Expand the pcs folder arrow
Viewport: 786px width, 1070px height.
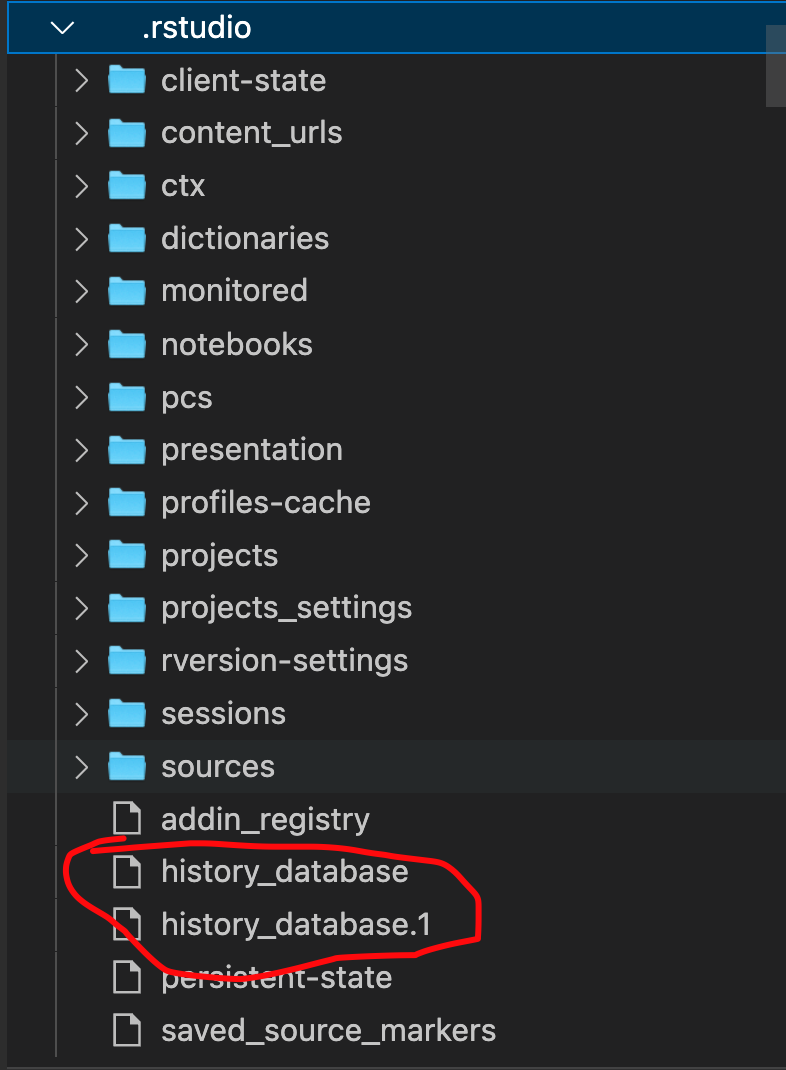(x=82, y=397)
